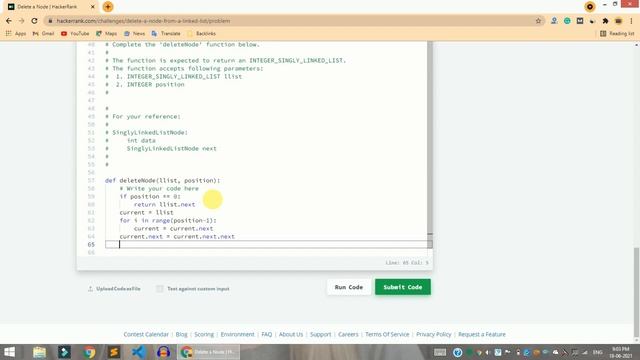Image resolution: width=640 pixels, height=360 pixels.
Task: Run the code
Action: (349, 287)
